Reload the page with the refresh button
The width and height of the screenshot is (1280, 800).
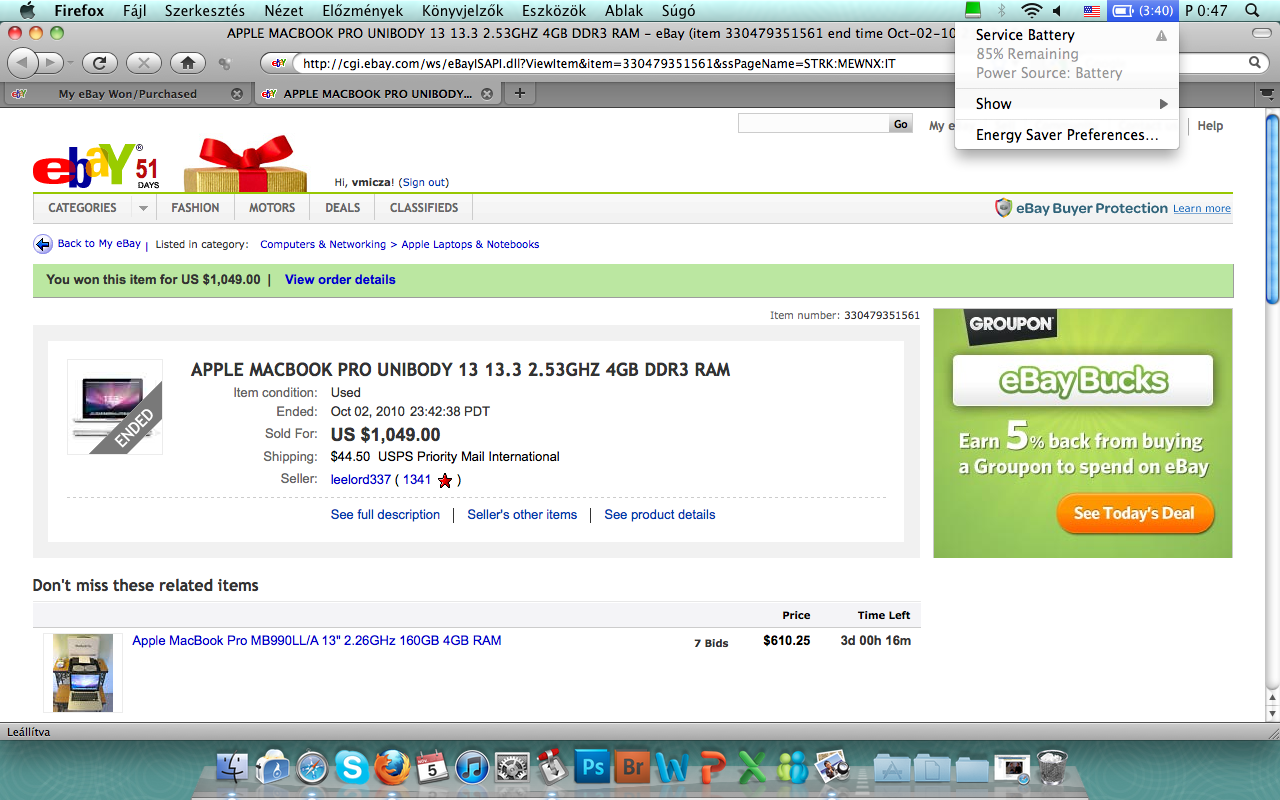99,63
